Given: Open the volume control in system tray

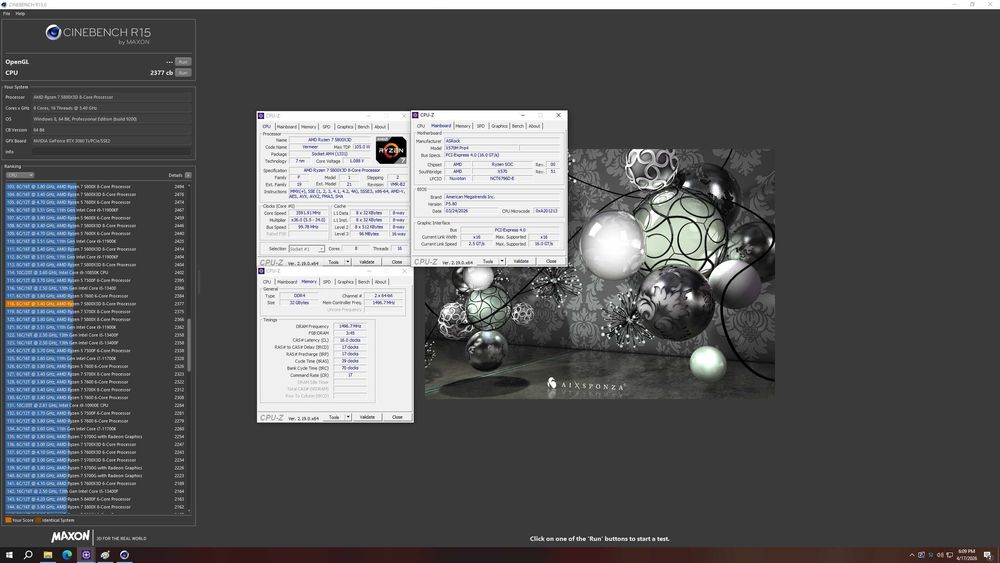Looking at the screenshot, I should 940,555.
